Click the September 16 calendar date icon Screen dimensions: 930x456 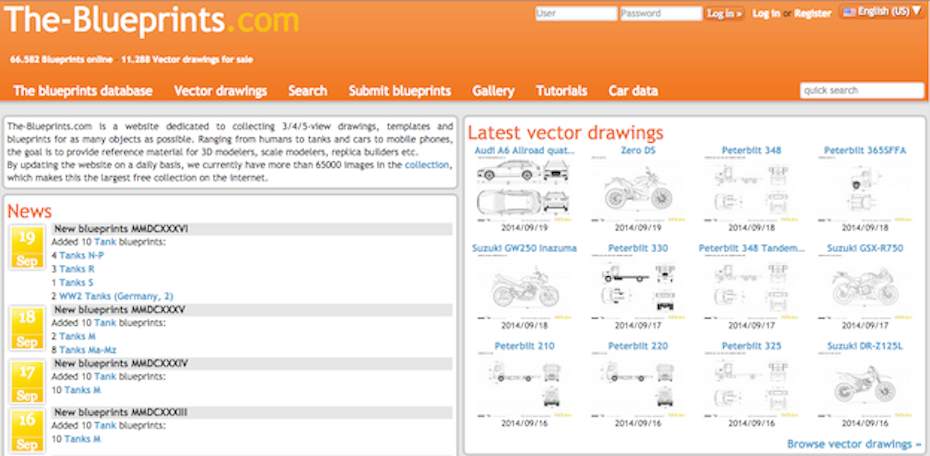pyautogui.click(x=26, y=428)
